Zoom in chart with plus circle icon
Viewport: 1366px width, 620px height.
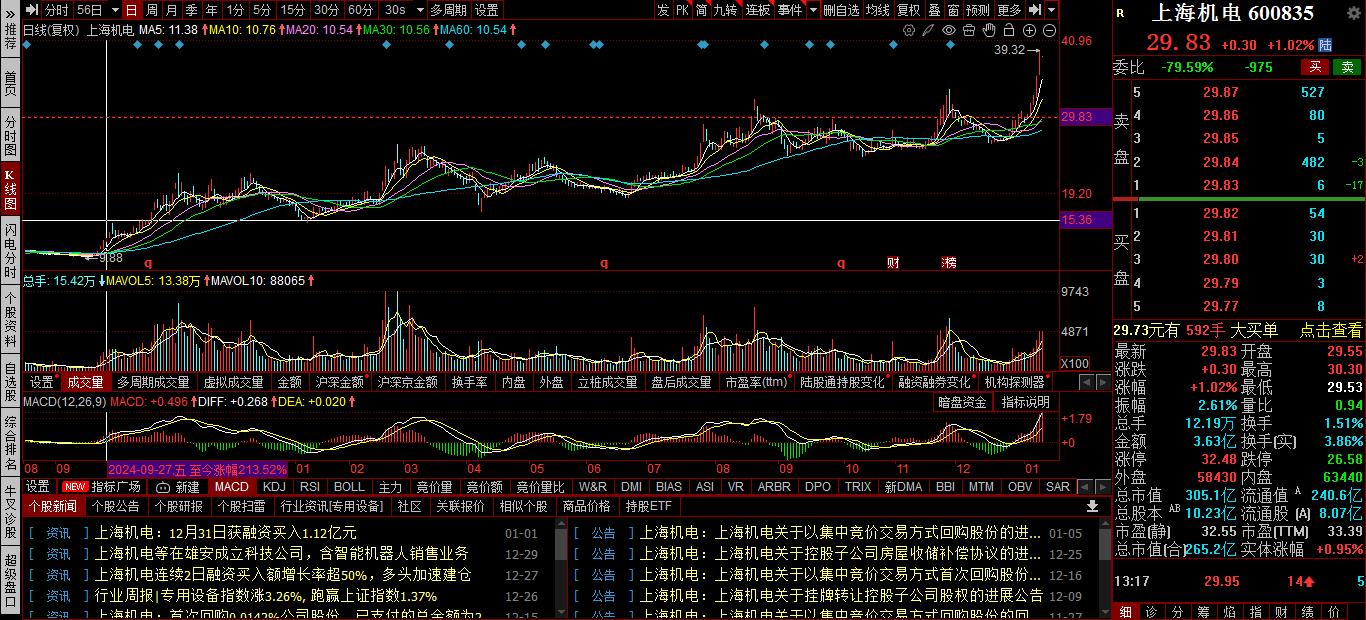pyautogui.click(x=1029, y=30)
